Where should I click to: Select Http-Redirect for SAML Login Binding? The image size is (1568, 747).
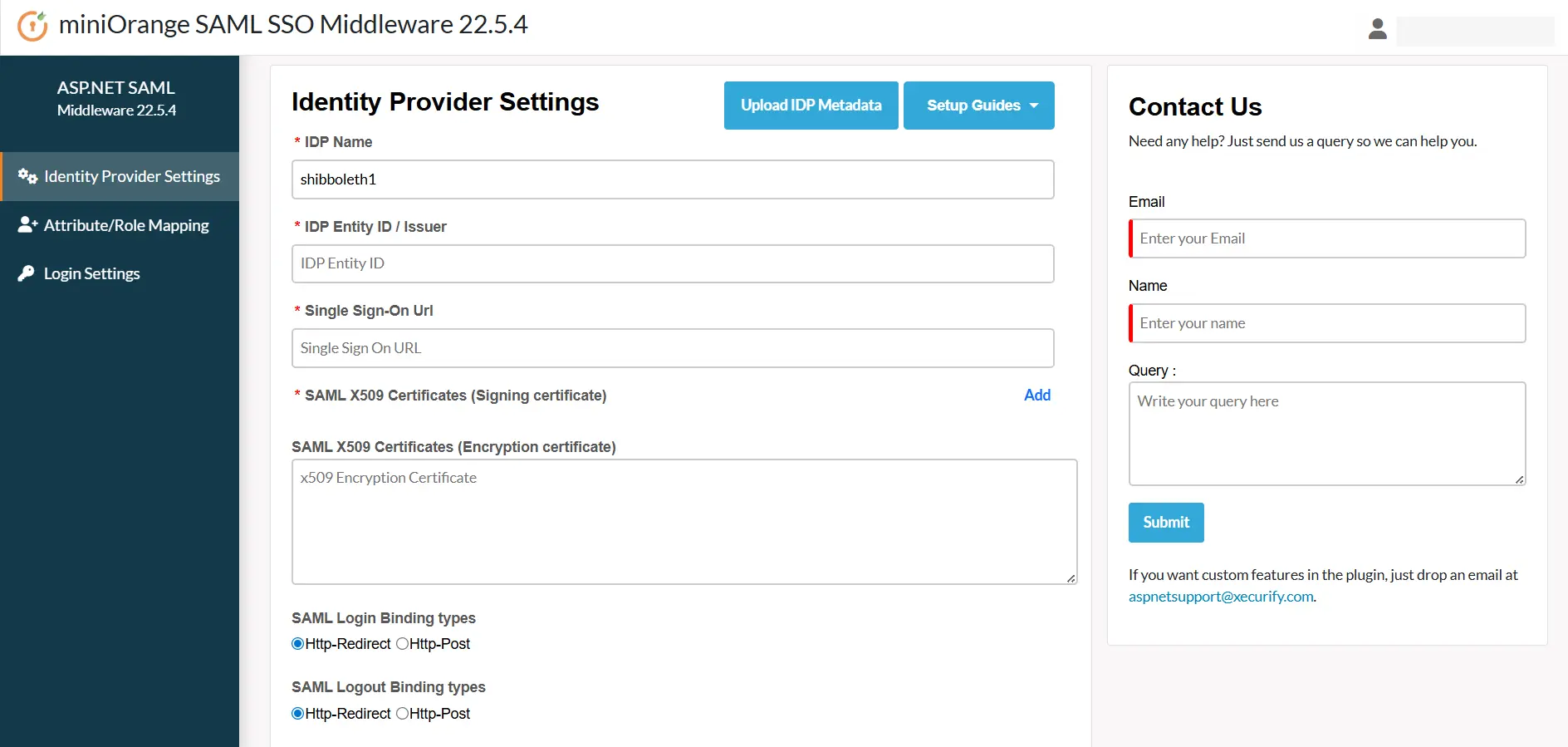click(x=298, y=644)
